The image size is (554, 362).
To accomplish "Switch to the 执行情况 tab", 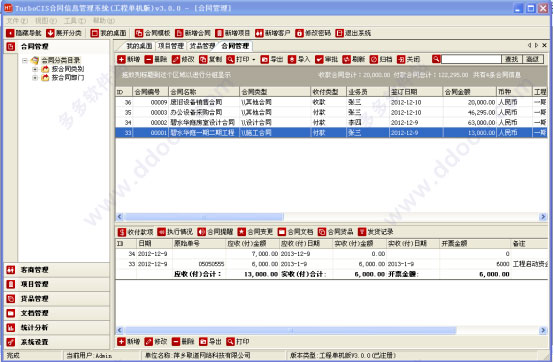I will 175,232.
